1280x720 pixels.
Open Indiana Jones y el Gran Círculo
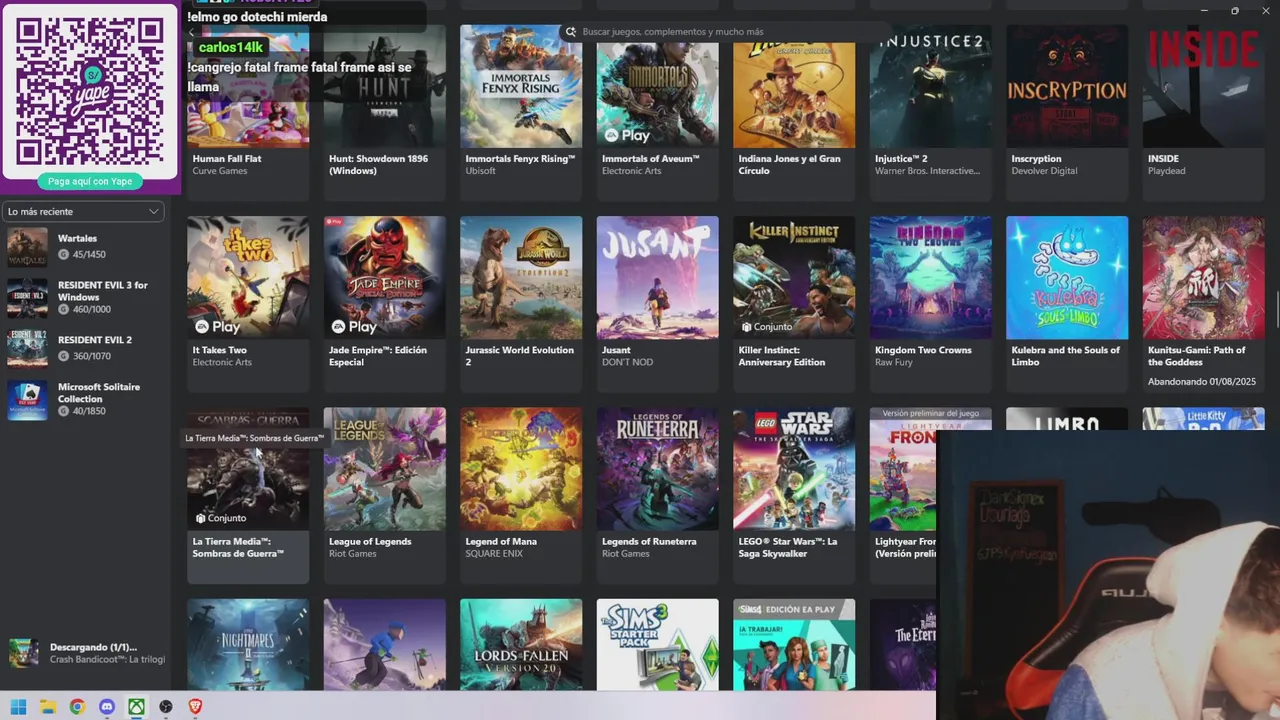click(x=794, y=86)
